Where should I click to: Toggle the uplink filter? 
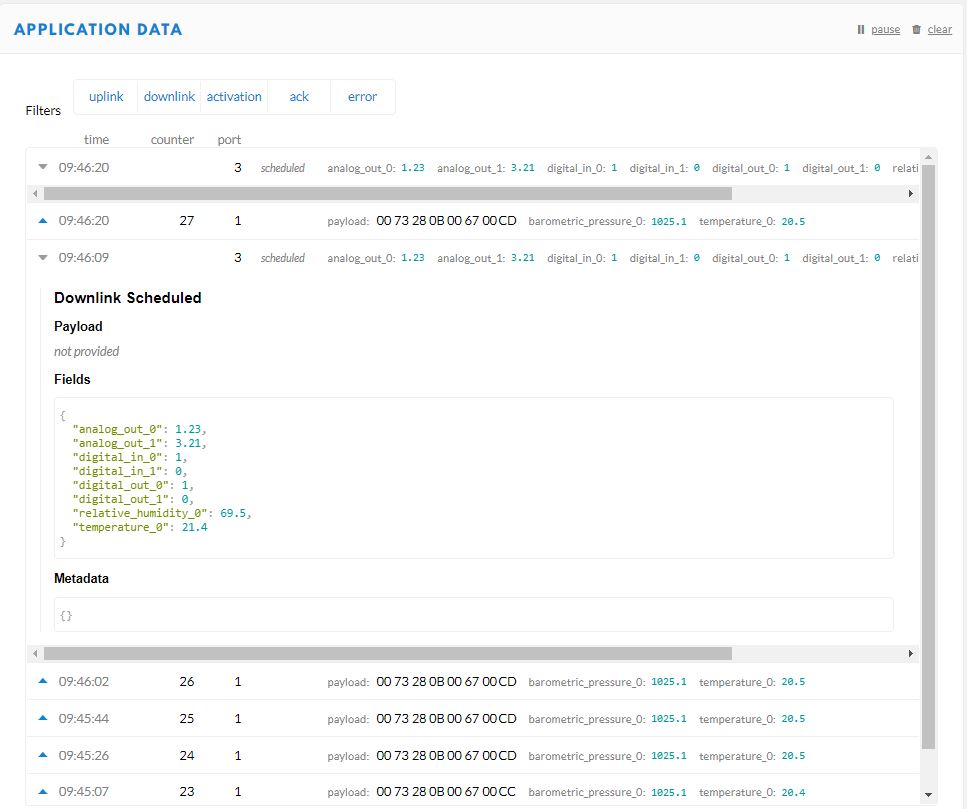tap(106, 97)
